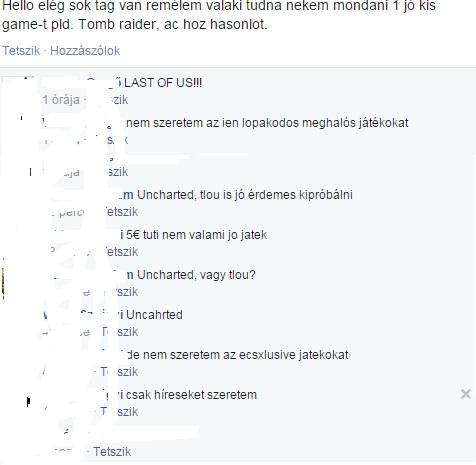
Task: Click the "LAST OF US!!!" comment text
Action: point(163,83)
